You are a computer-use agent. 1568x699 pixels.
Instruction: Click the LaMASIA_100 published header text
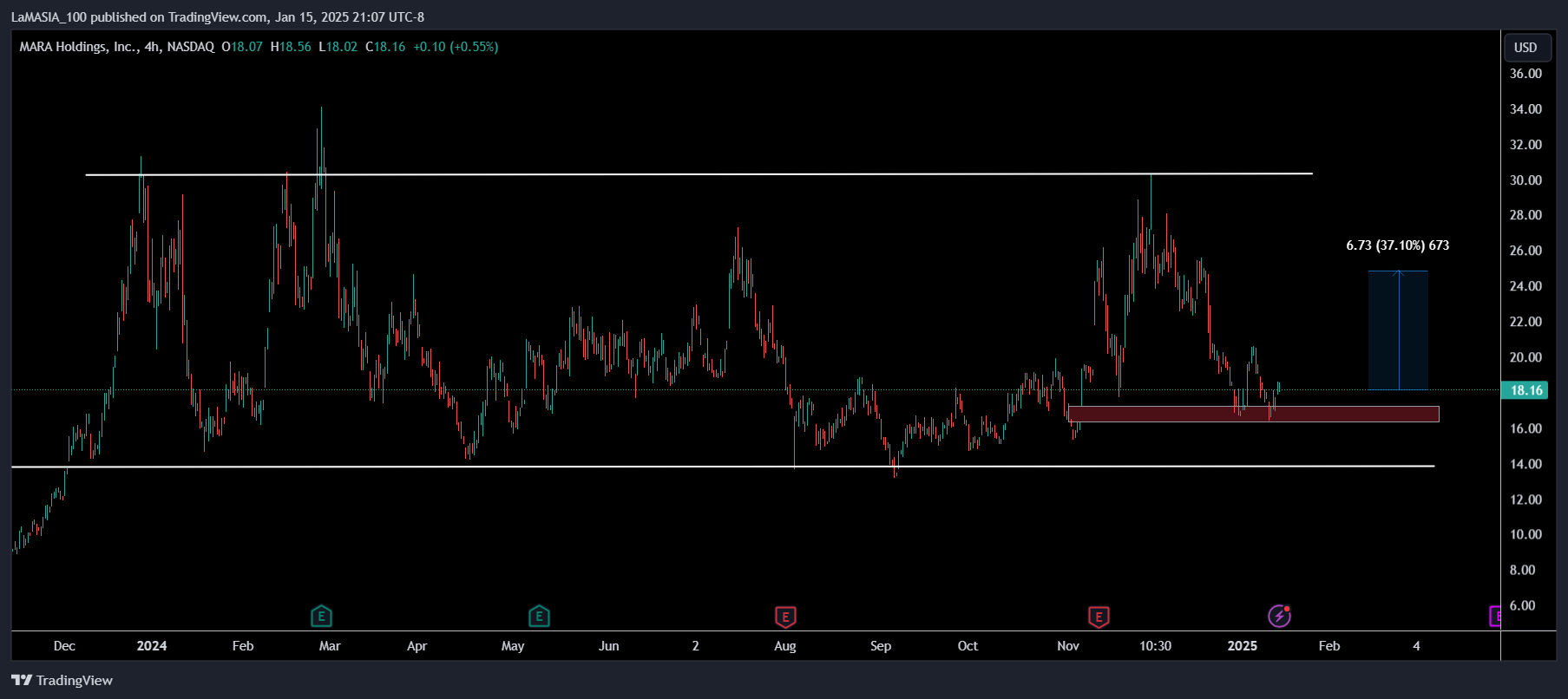coord(218,16)
